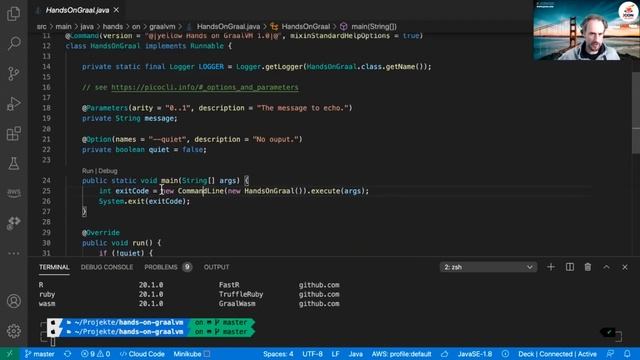Change line ending via LF status item

(x=336, y=354)
